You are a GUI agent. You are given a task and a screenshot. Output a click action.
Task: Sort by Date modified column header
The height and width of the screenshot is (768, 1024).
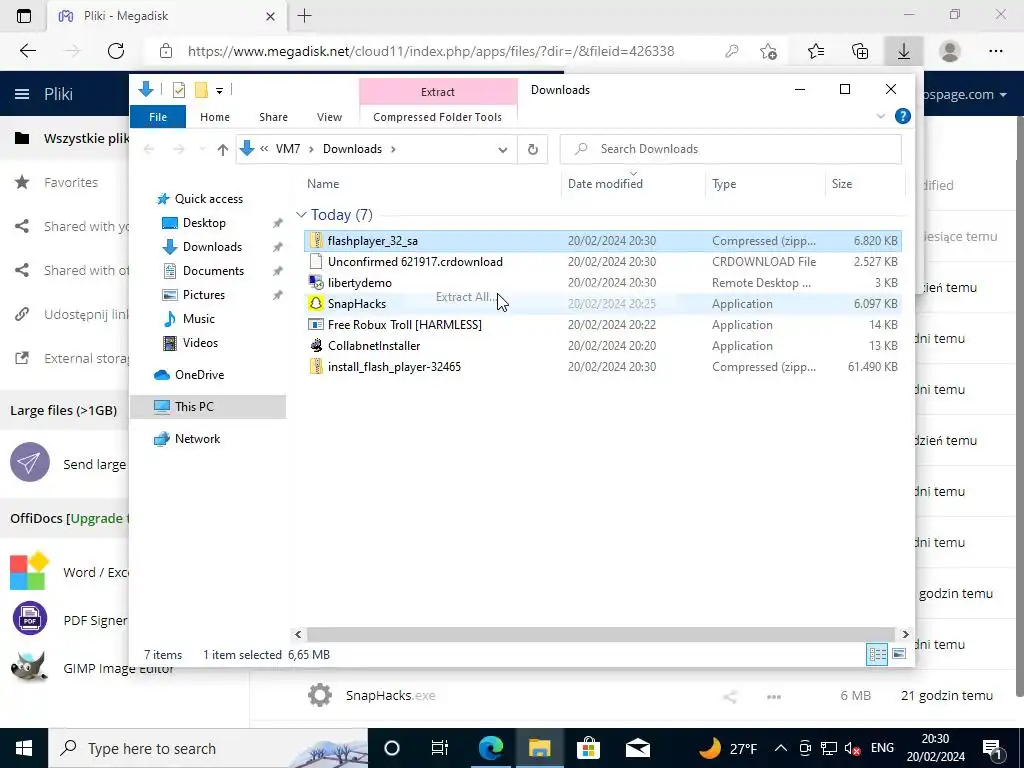pos(605,184)
